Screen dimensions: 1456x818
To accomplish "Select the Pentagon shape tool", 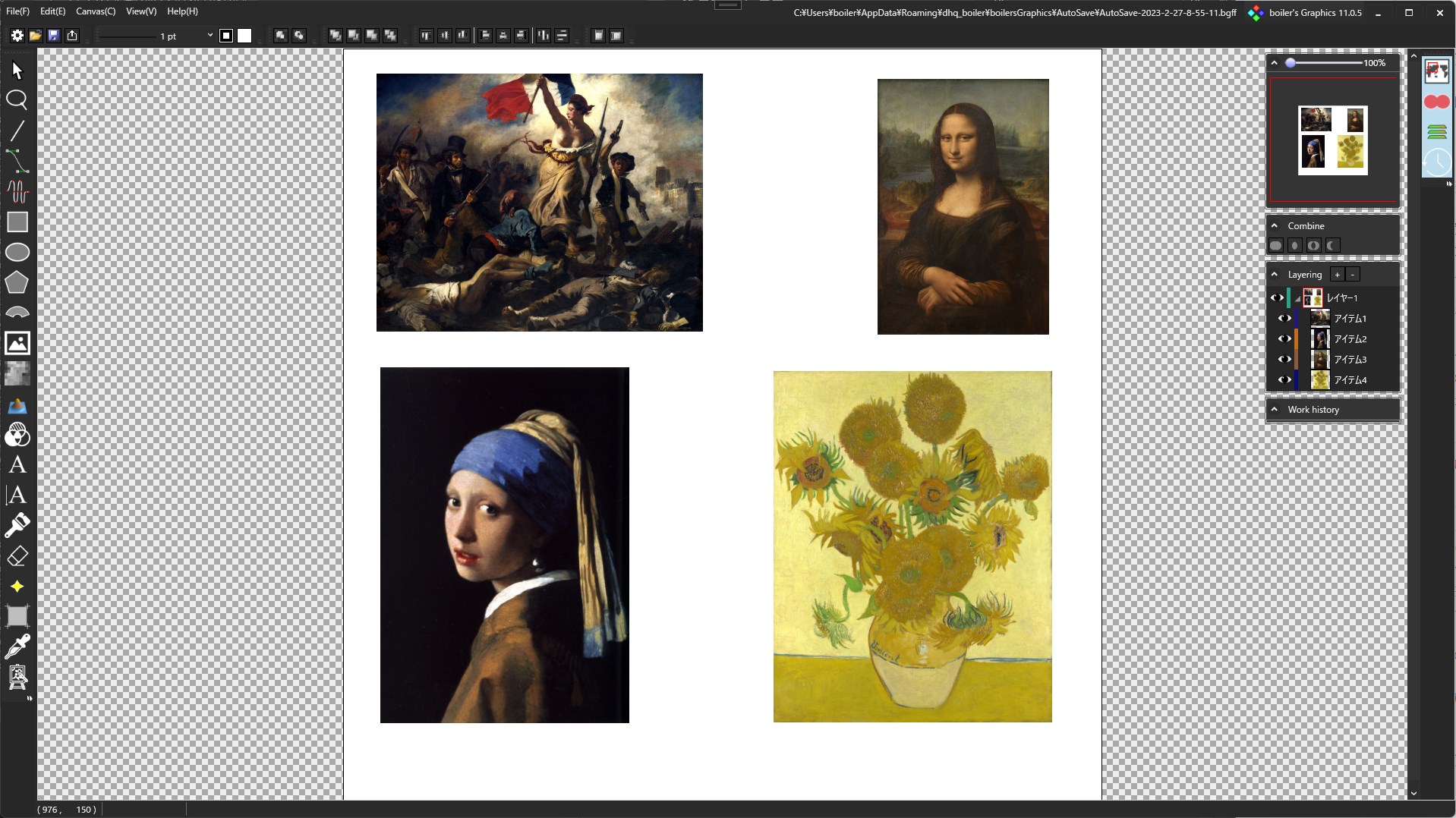I will [17, 282].
